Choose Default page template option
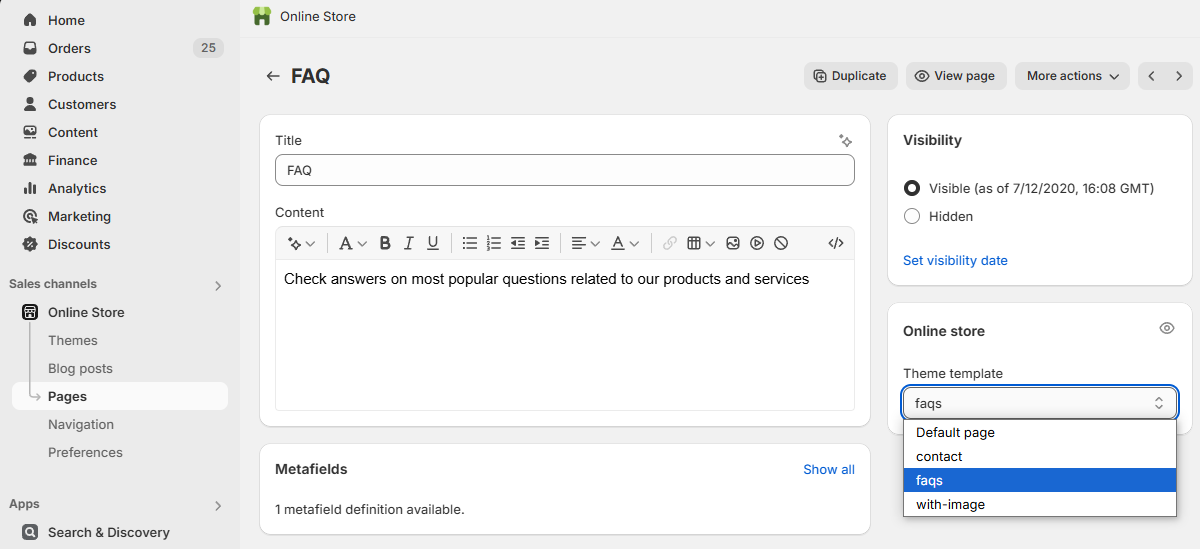This screenshot has width=1200, height=549. click(x=1040, y=433)
